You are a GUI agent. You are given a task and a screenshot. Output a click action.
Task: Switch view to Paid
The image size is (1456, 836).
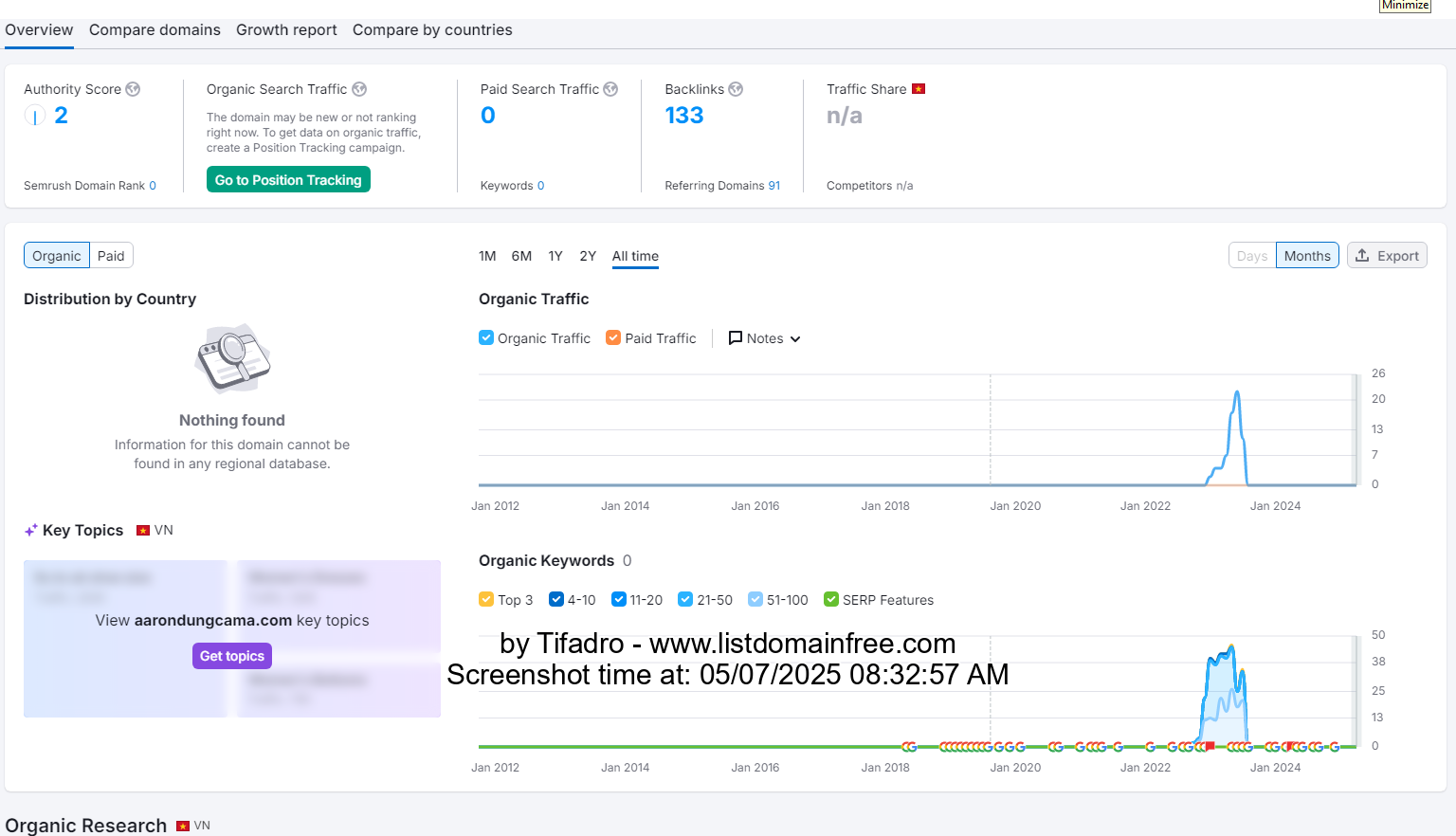coord(111,256)
